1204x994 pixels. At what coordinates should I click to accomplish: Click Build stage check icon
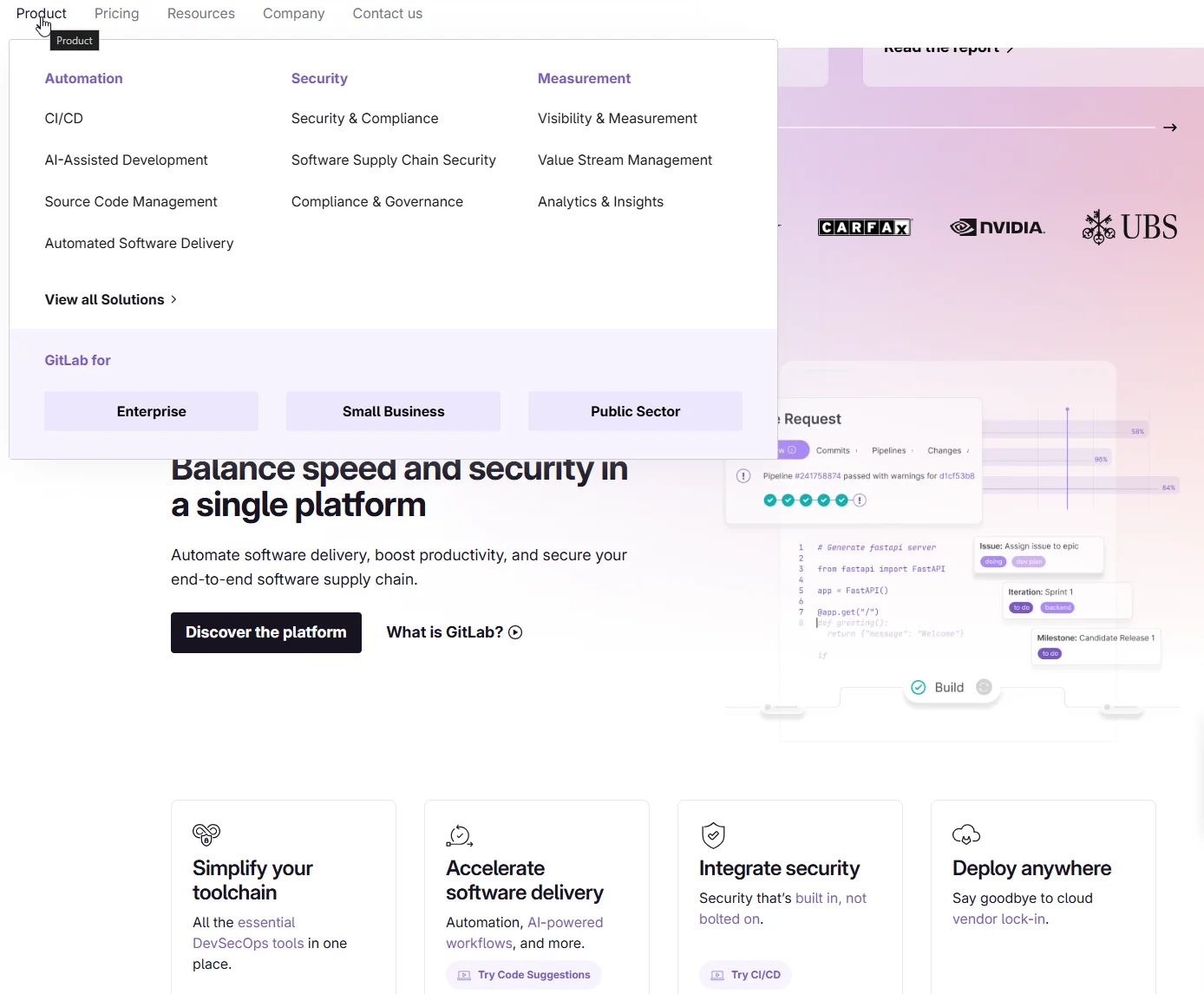click(919, 688)
